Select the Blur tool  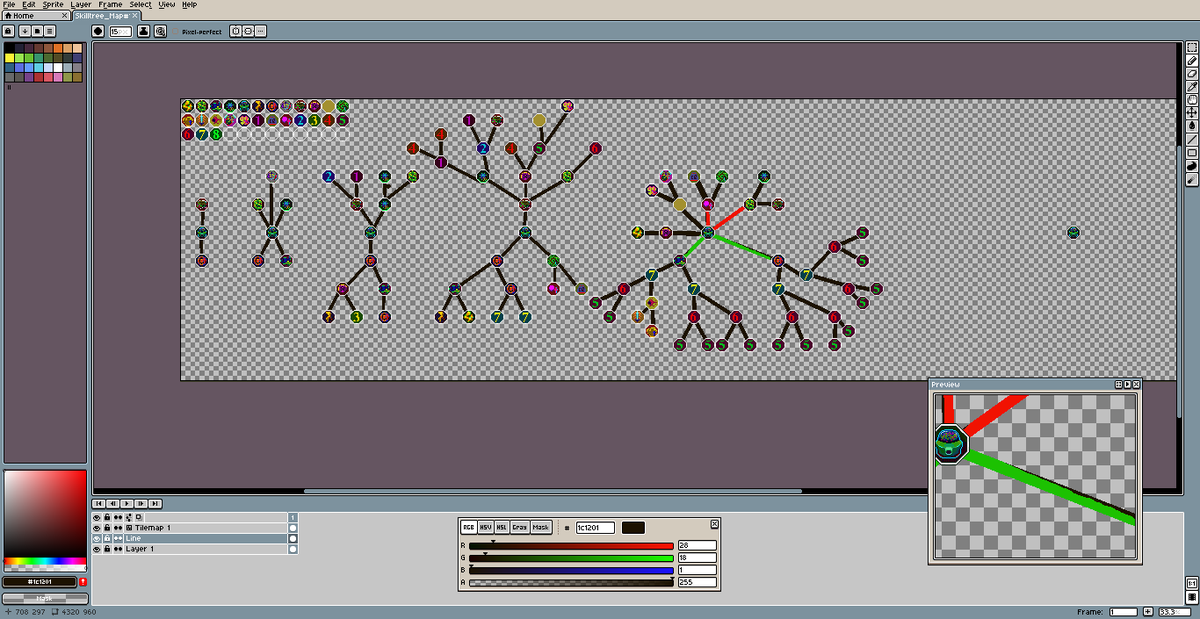(x=1192, y=180)
